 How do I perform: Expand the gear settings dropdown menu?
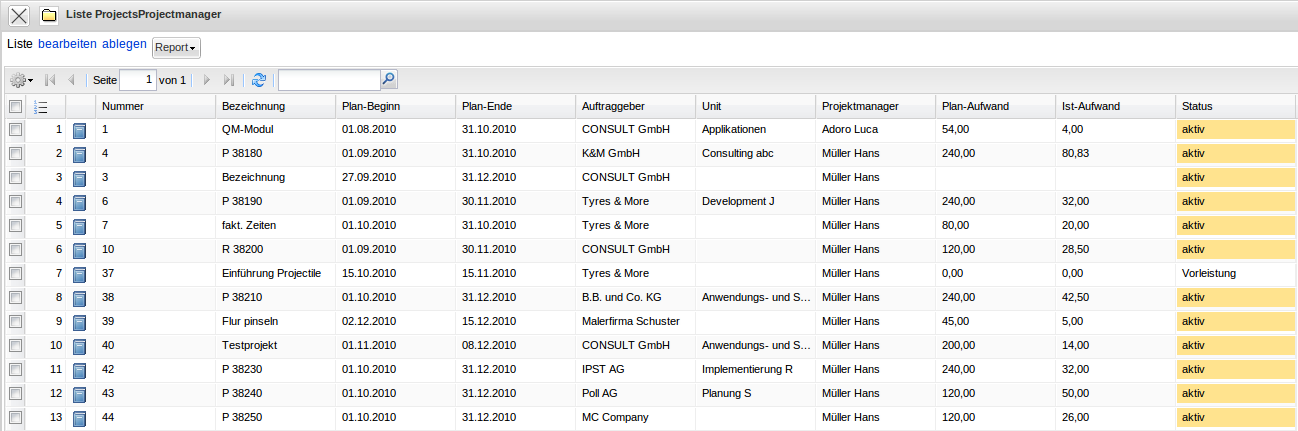pyautogui.click(x=21, y=80)
